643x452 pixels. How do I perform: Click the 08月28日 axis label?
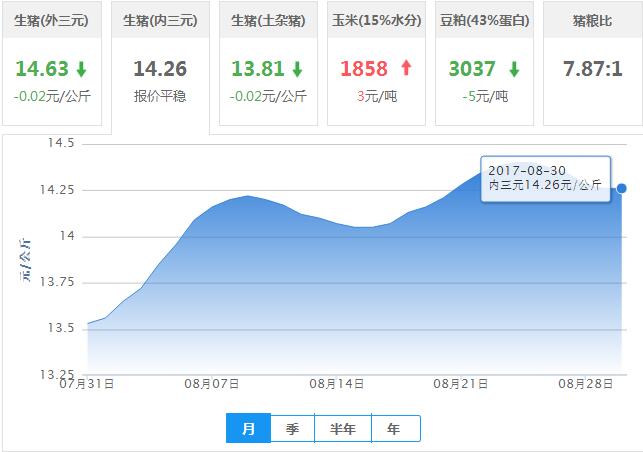click(586, 384)
